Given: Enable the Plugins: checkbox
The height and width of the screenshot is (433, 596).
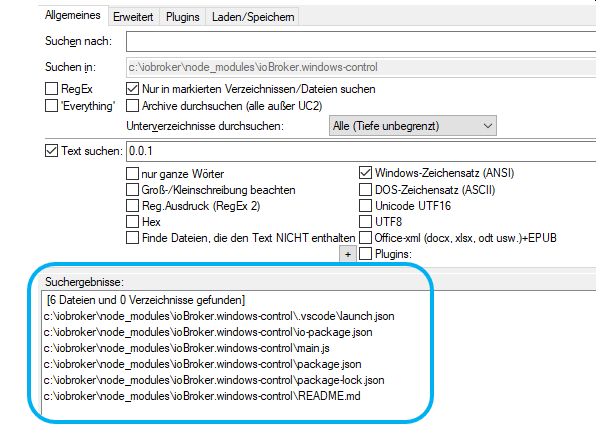Looking at the screenshot, I should [x=365, y=254].
